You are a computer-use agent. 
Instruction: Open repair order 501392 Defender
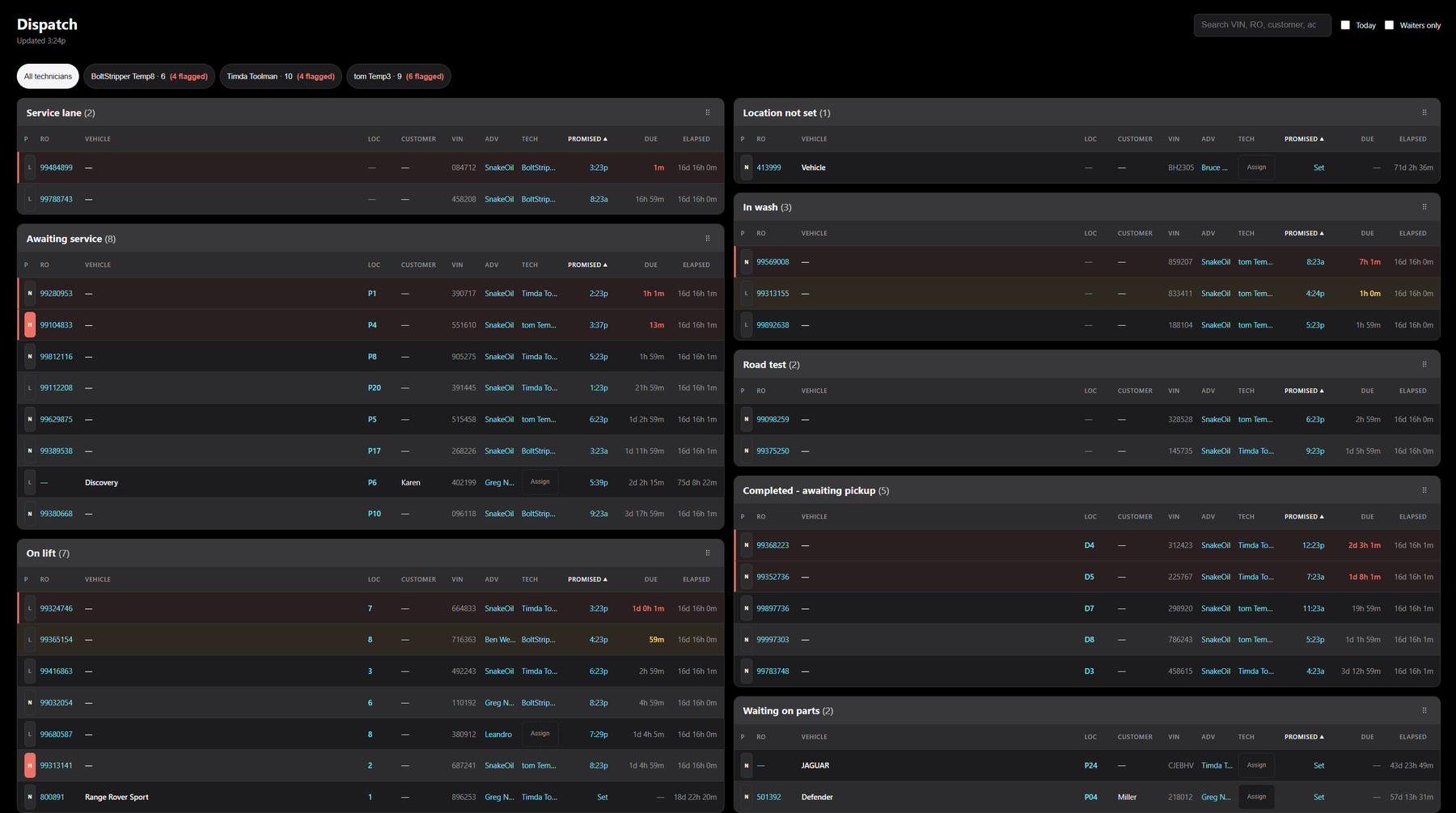pos(768,797)
